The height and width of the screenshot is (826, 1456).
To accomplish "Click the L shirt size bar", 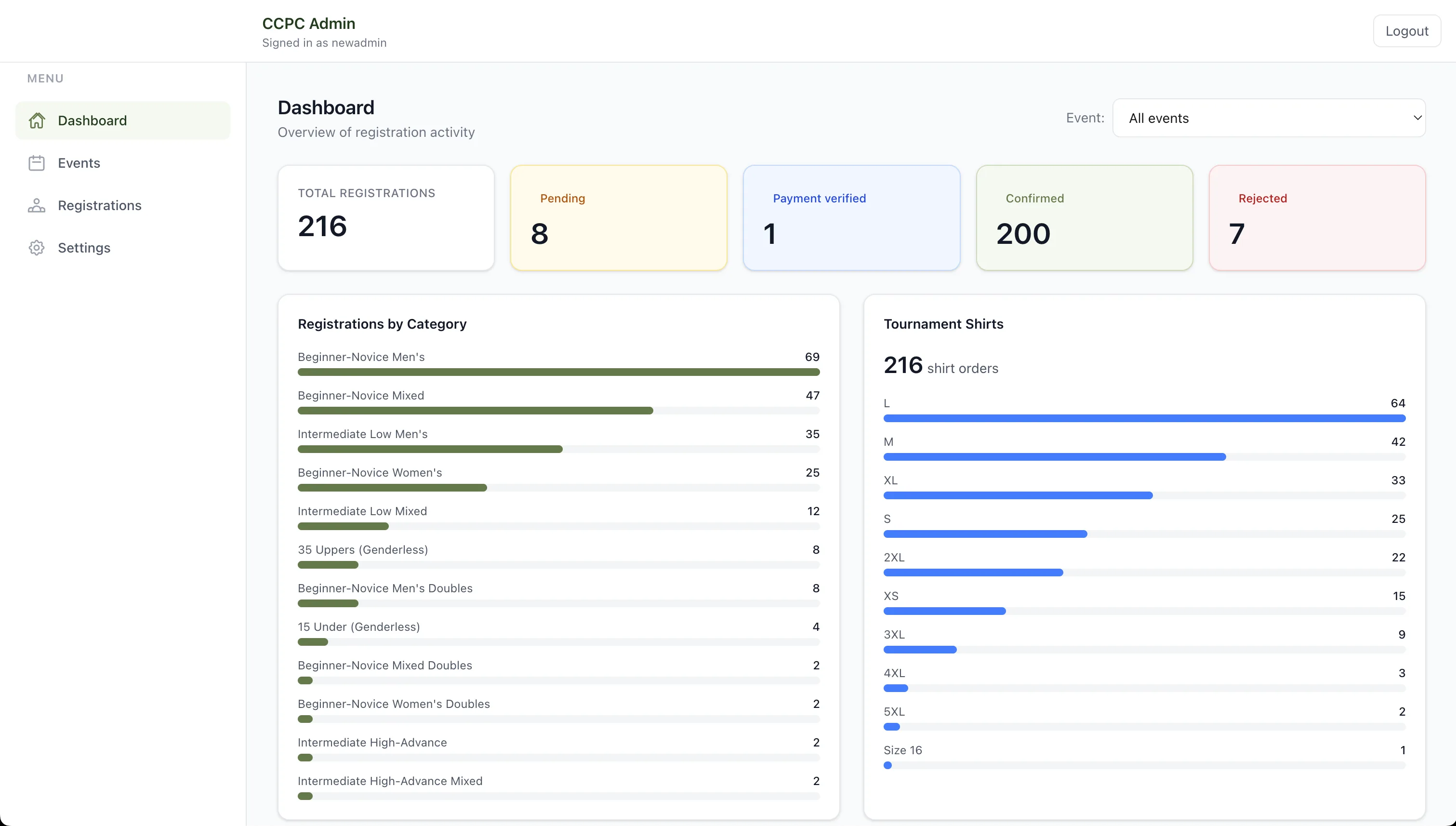I will 1145,419.
